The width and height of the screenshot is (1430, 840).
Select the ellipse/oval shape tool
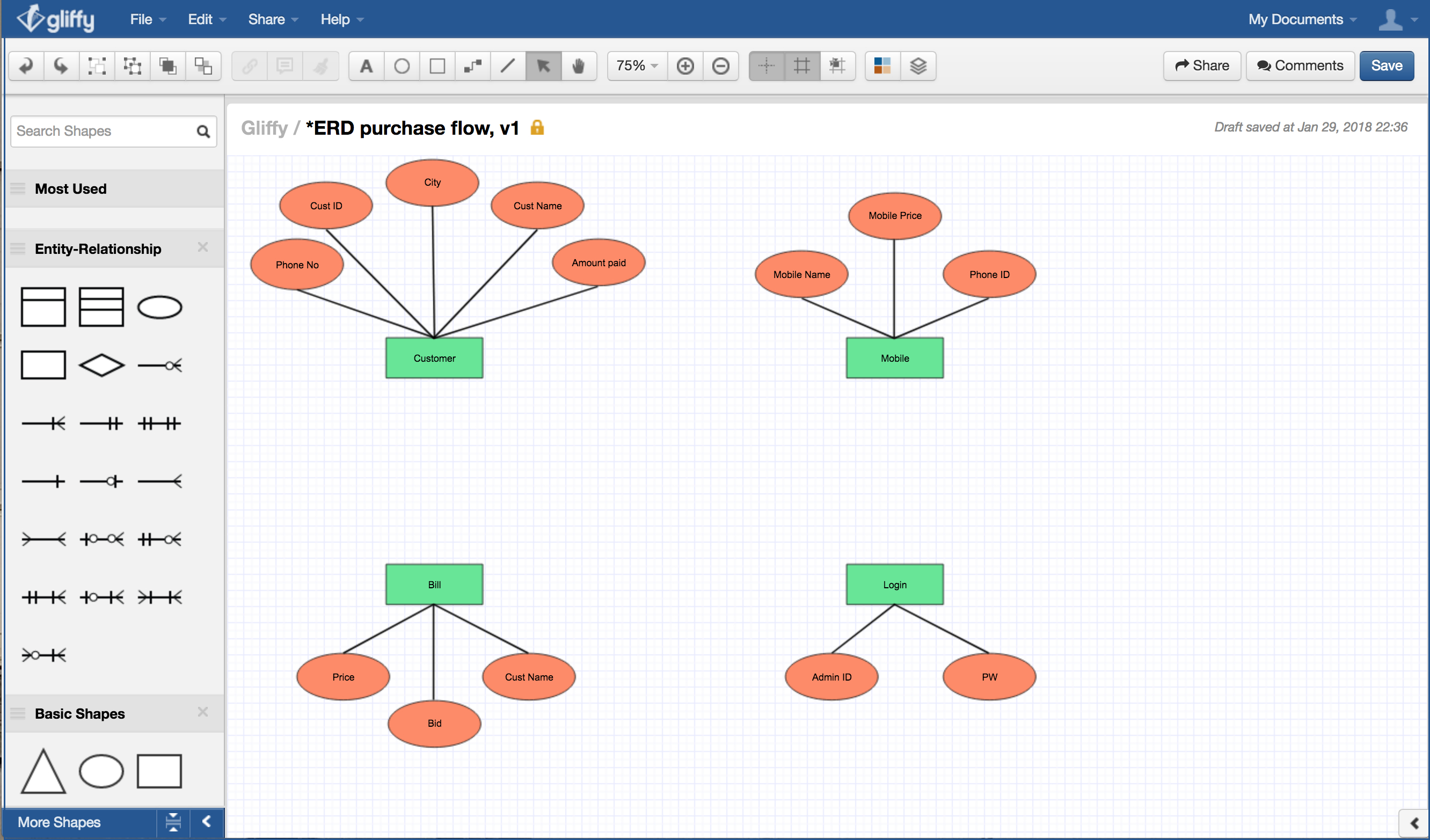pos(401,65)
